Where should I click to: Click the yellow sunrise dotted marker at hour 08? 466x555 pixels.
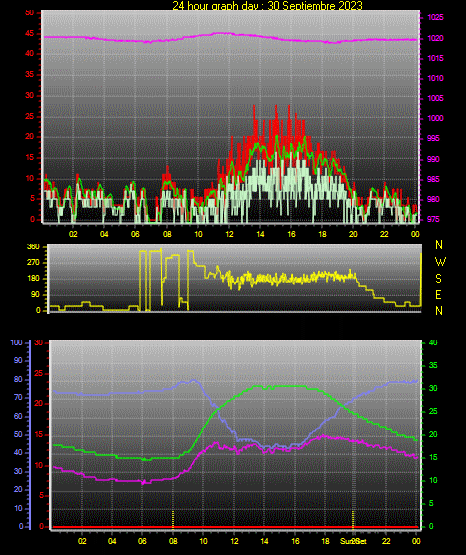(x=173, y=519)
